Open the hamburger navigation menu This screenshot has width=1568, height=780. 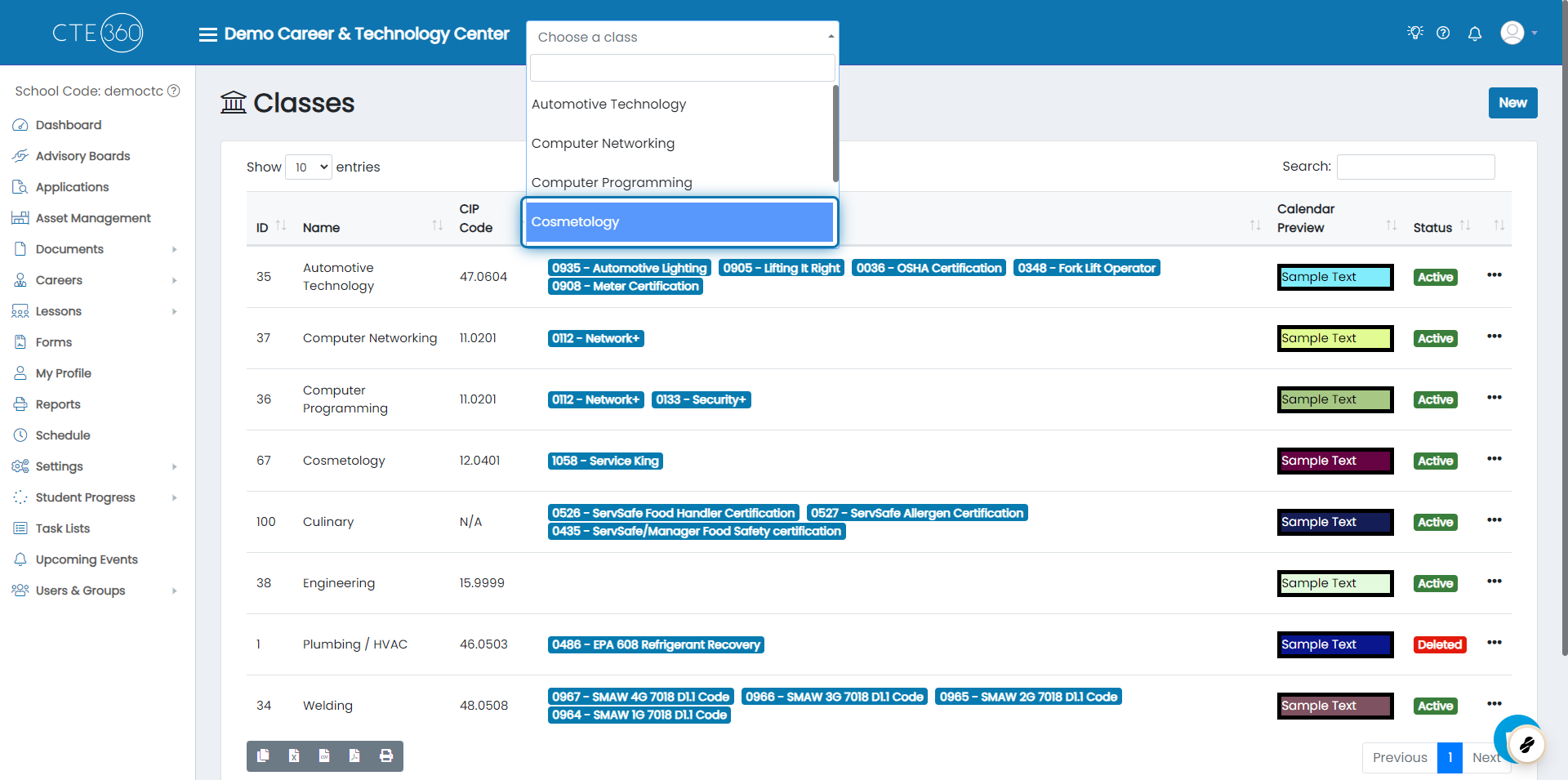[207, 34]
